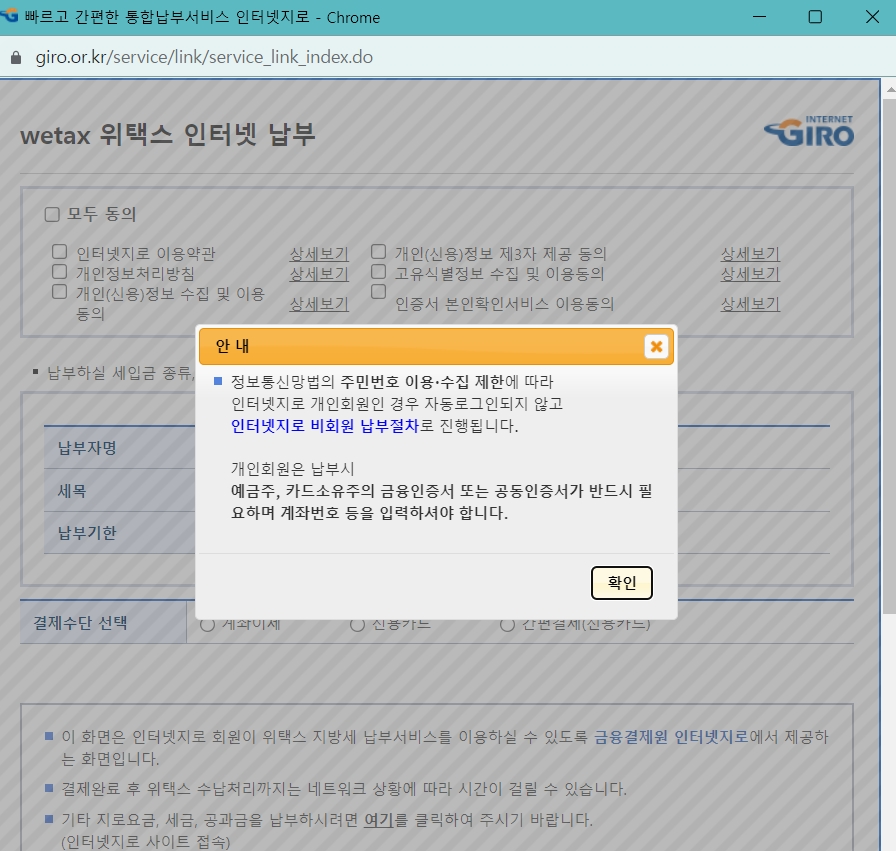
Task: Check 고유식별정보 수집 및 이용동의 checkbox
Action: 378,271
